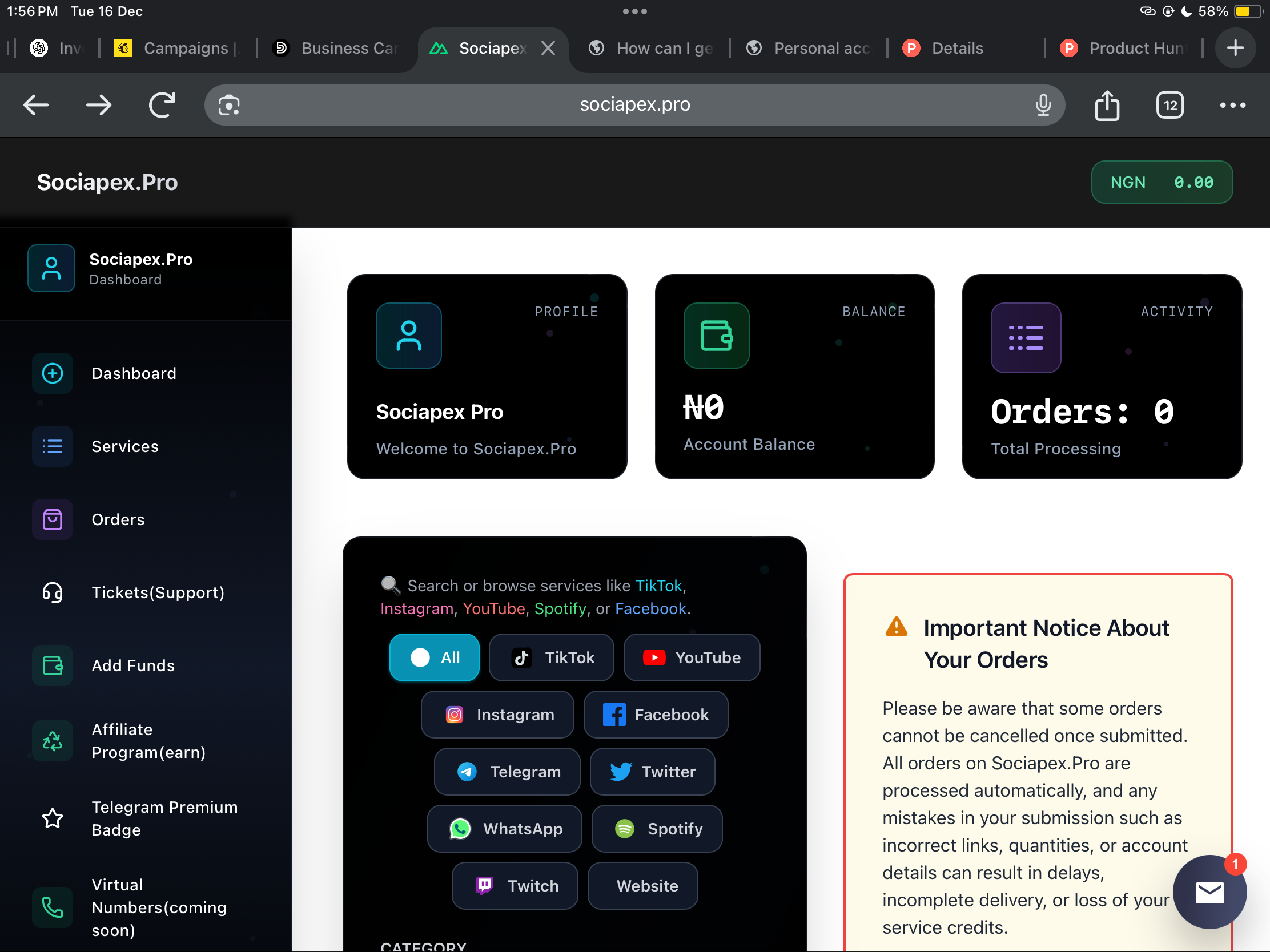This screenshot has width=1270, height=952.
Task: Click the Tickets(Support) headset icon
Action: [52, 592]
